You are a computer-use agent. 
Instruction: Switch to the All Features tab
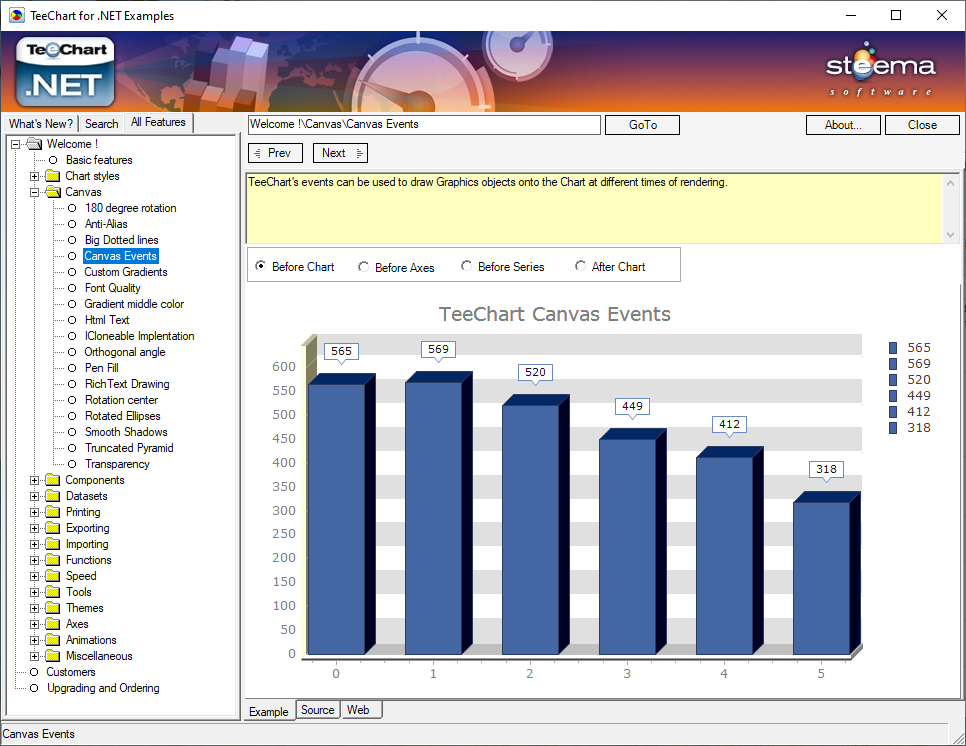coord(158,123)
